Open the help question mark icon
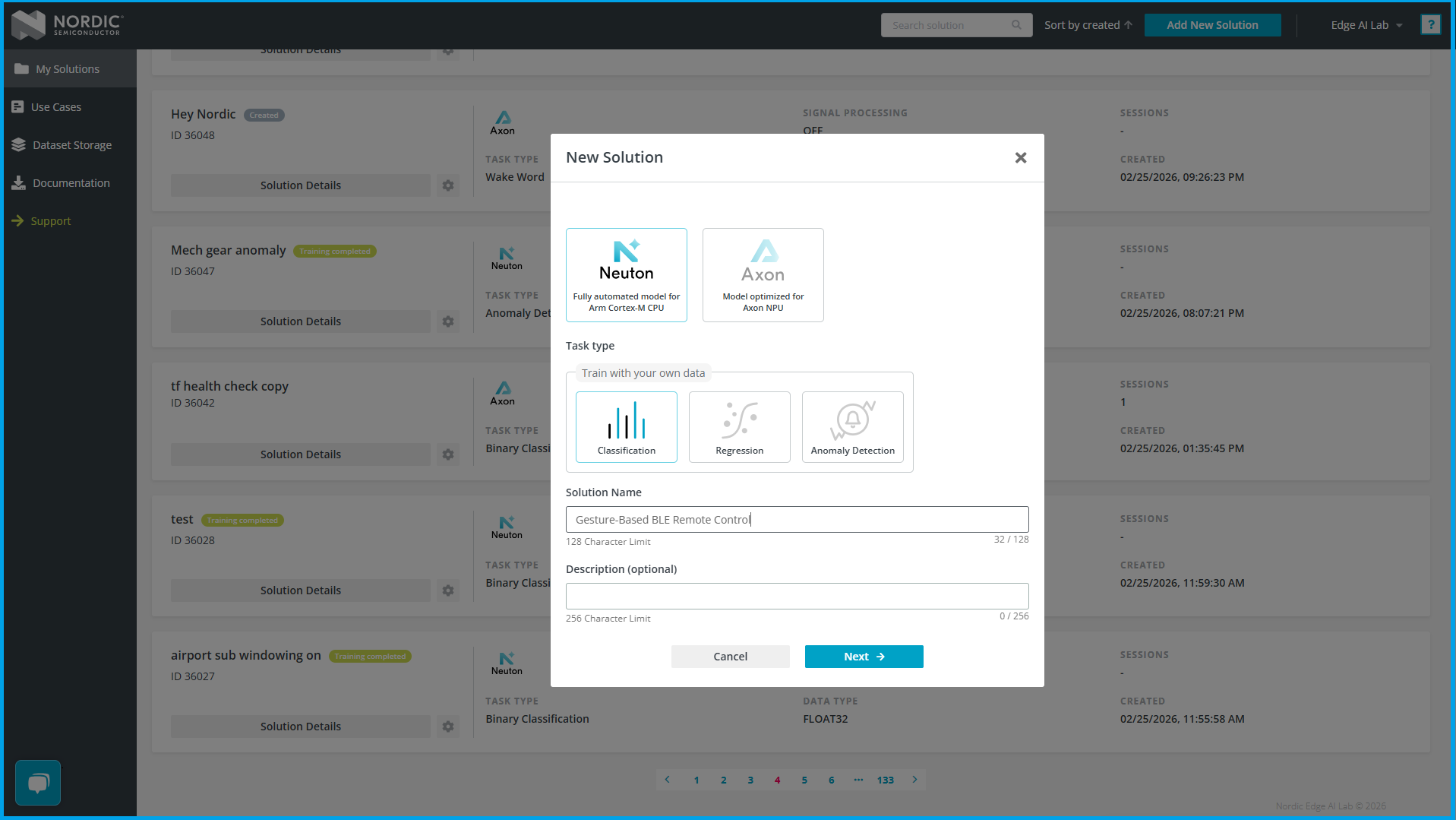The image size is (1456, 820). click(x=1430, y=25)
